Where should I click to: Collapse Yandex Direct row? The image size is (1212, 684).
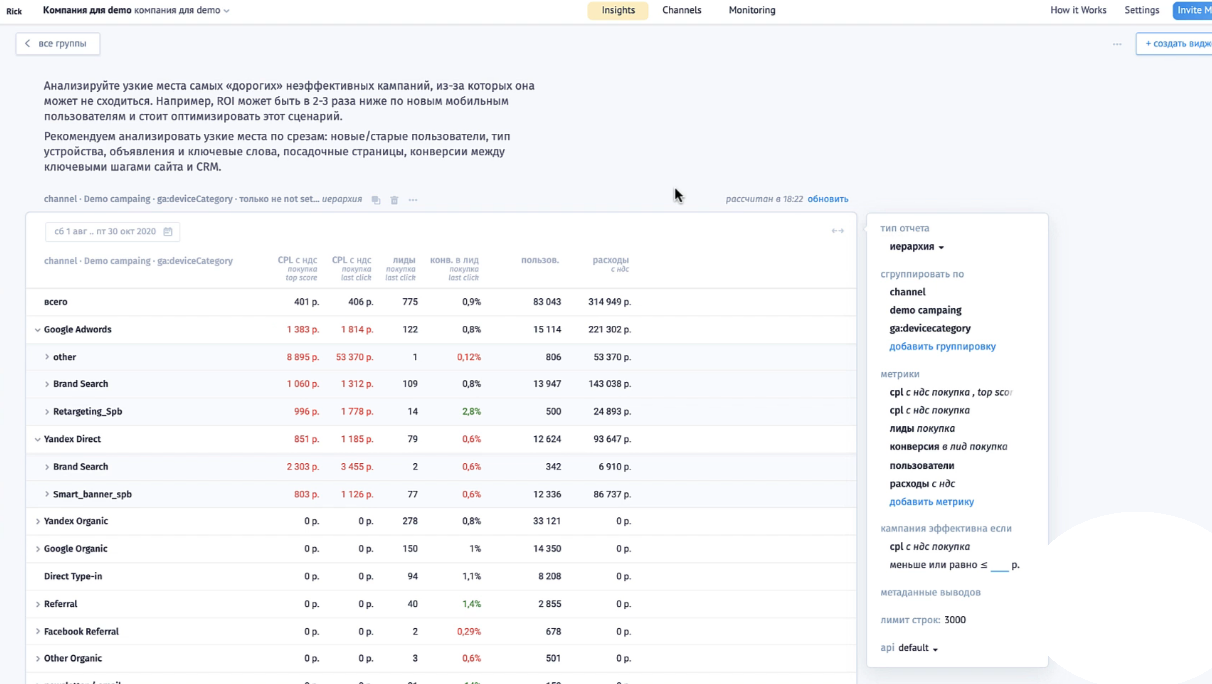37,439
